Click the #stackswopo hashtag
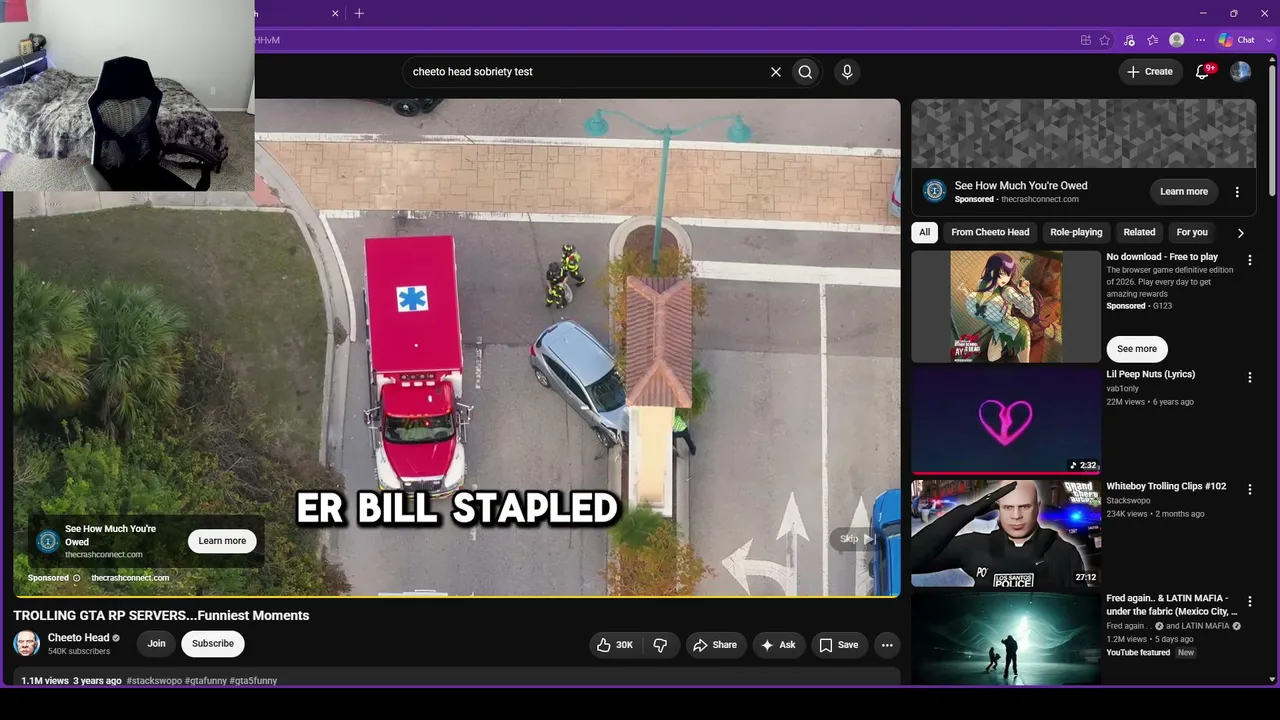The height and width of the screenshot is (720, 1280). [154, 681]
